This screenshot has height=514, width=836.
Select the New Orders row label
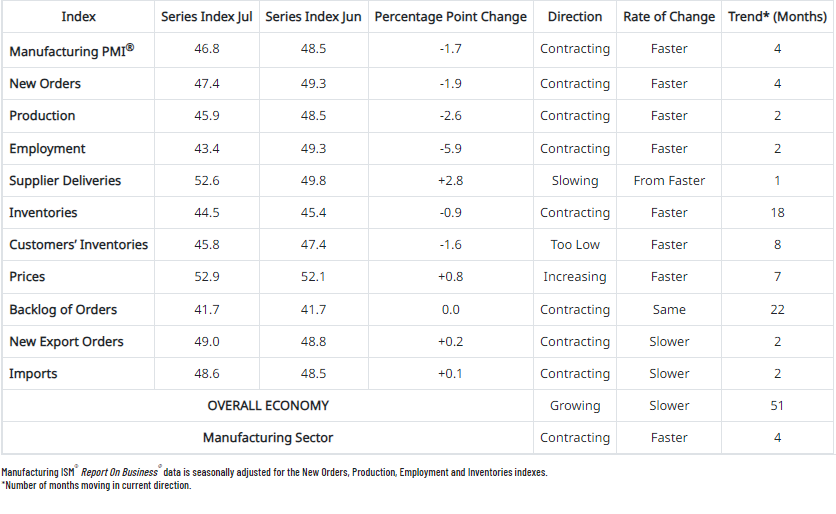tap(45, 84)
